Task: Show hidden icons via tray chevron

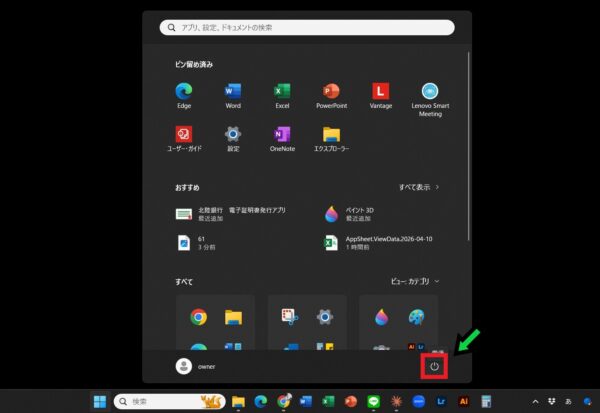Action: [x=535, y=402]
